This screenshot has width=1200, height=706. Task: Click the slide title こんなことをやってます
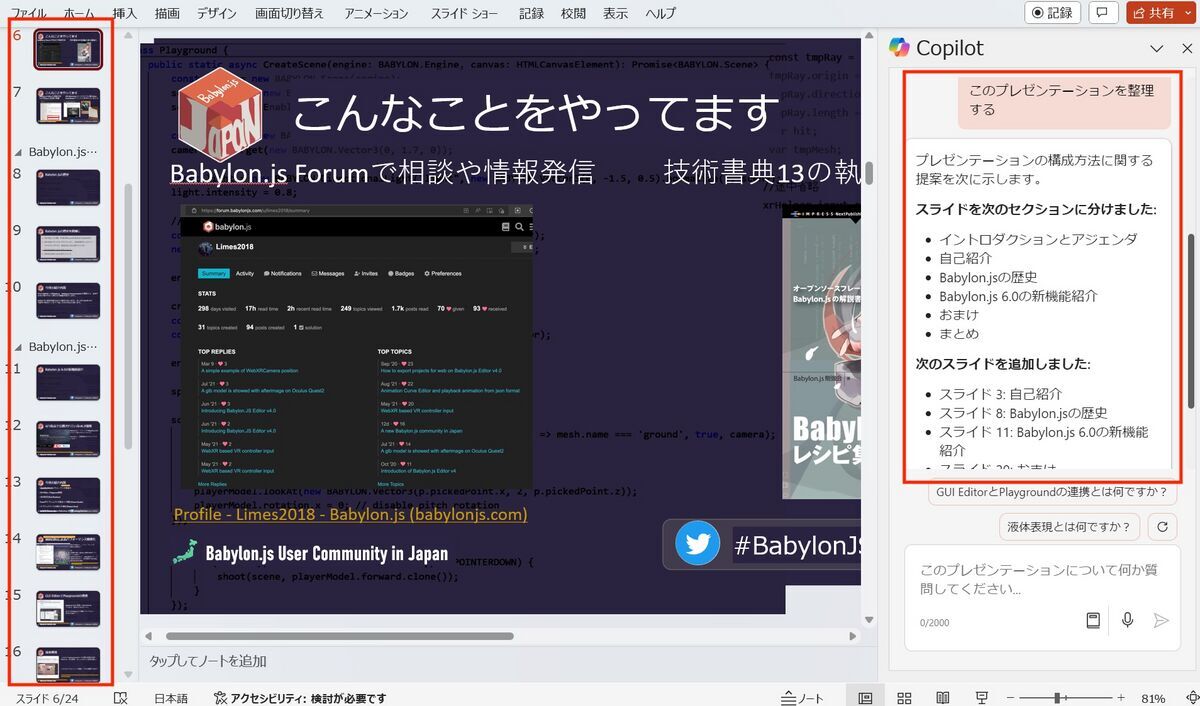[x=535, y=112]
